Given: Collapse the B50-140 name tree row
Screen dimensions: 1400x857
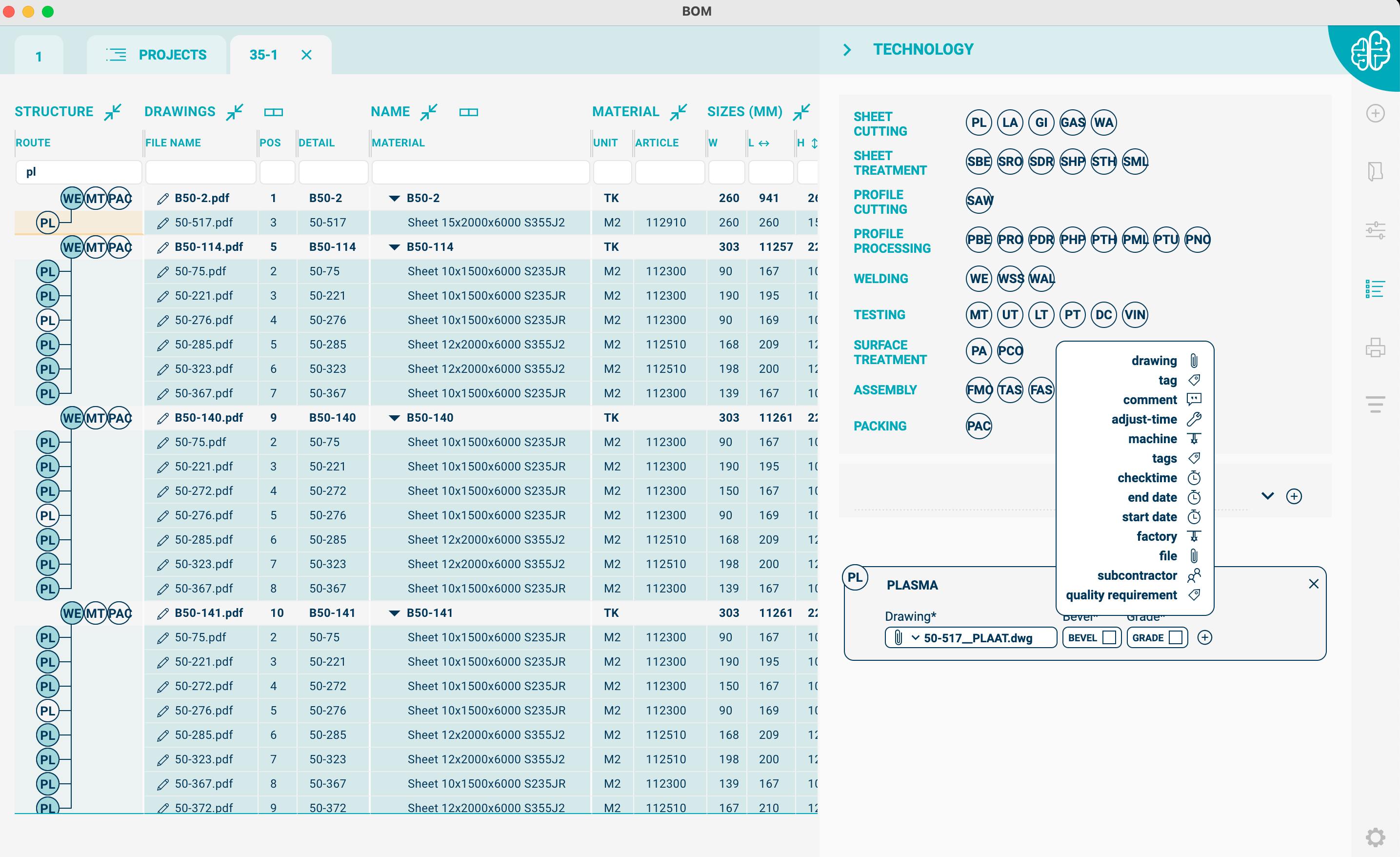Looking at the screenshot, I should click(394, 418).
